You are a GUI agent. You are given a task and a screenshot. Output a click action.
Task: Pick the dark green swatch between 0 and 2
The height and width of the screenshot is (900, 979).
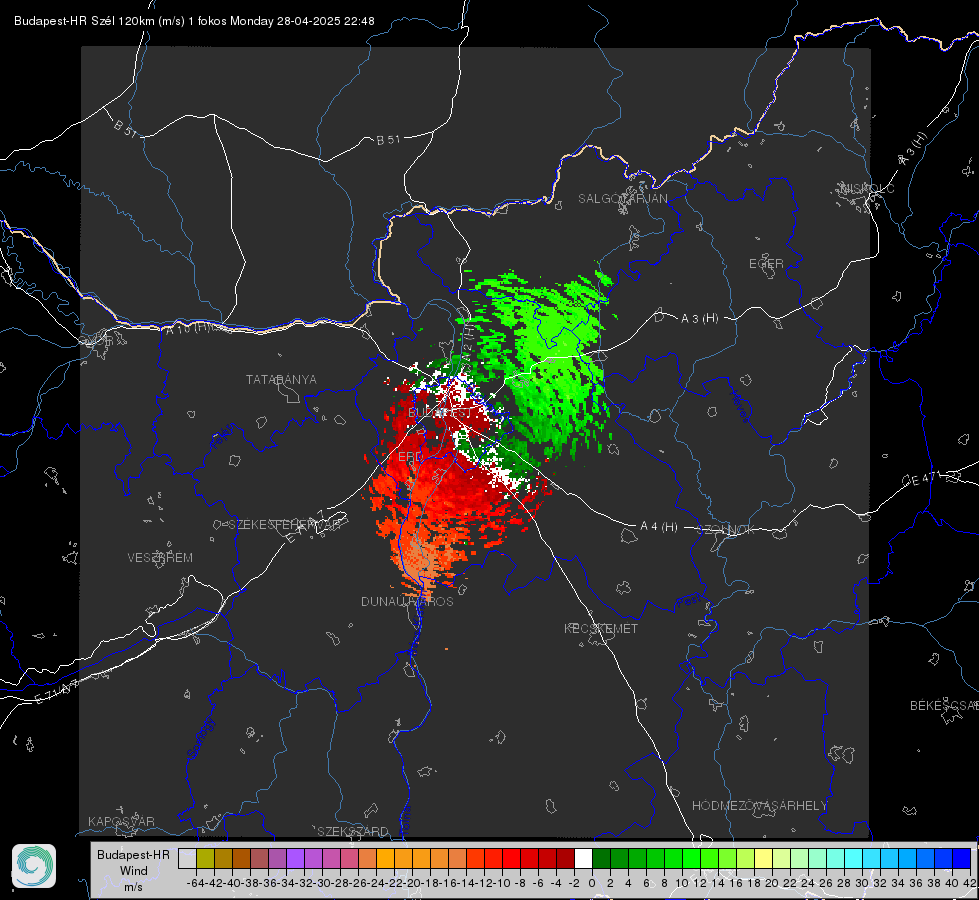601,858
